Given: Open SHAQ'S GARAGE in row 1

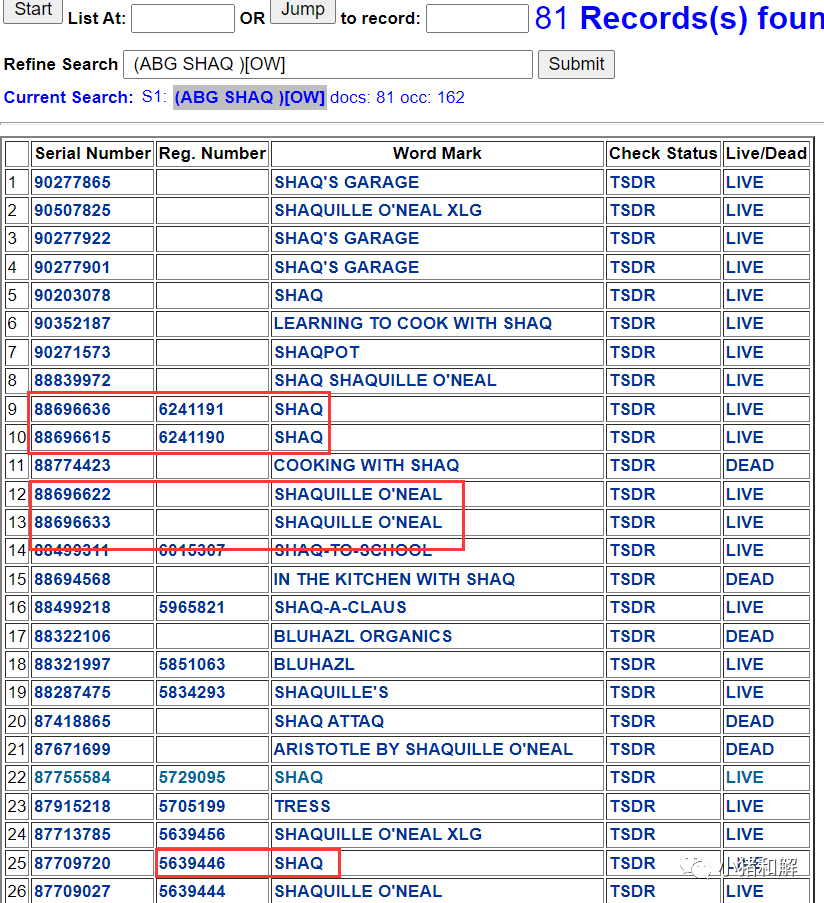Looking at the screenshot, I should coord(347,183).
